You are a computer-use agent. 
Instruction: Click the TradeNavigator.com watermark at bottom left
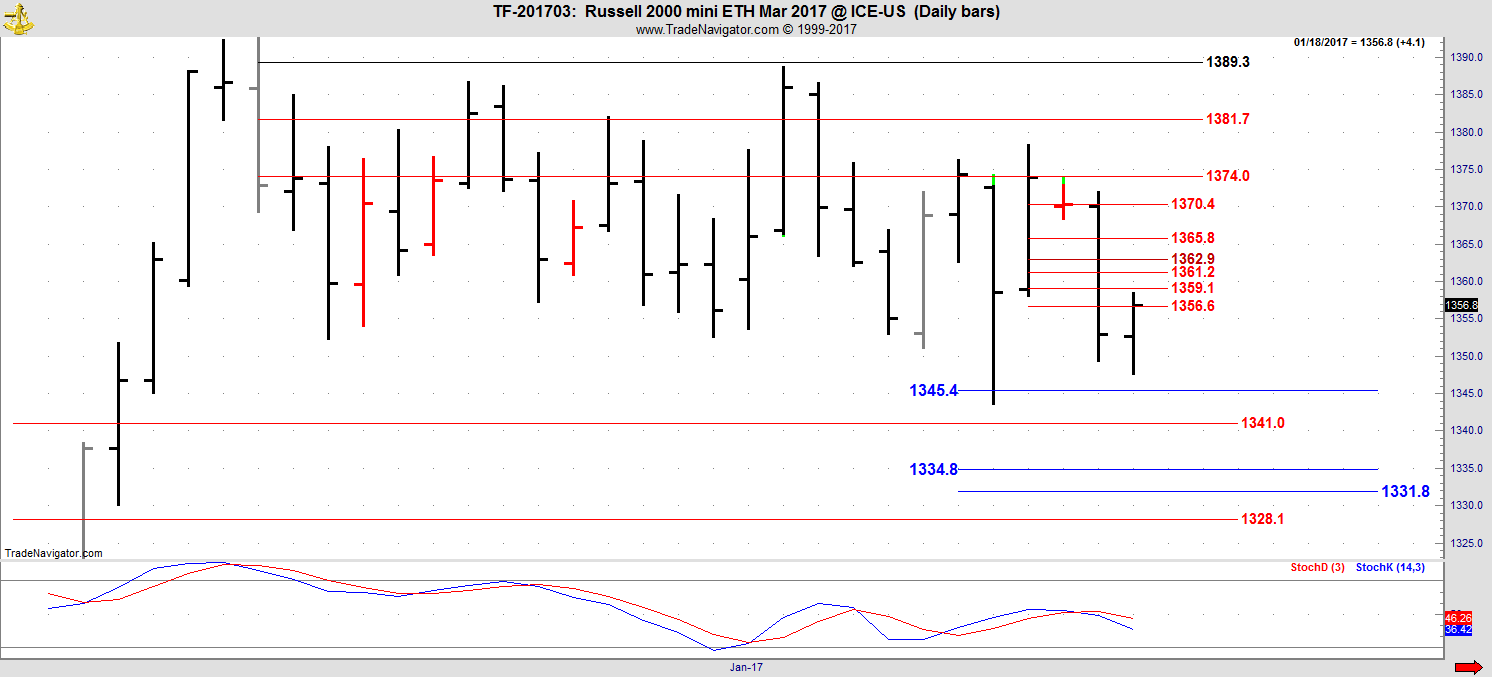click(53, 553)
